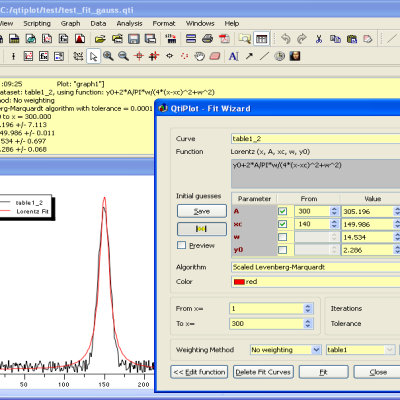Copy selection icon
The width and height of the screenshot is (400, 400).
point(335,39)
